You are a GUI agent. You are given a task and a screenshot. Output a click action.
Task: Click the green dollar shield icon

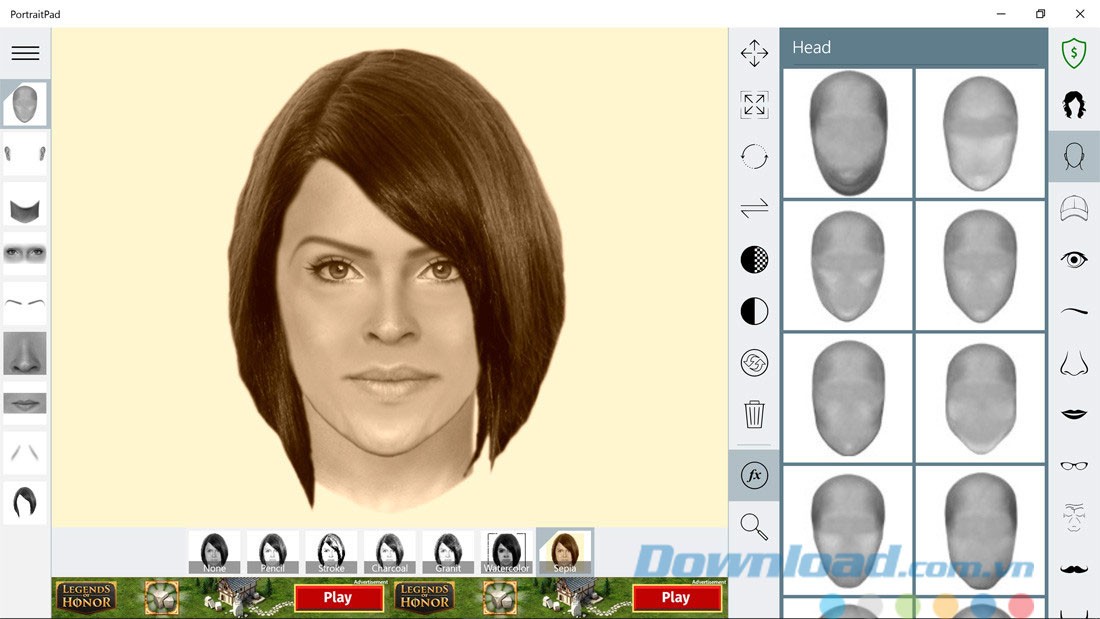1074,53
